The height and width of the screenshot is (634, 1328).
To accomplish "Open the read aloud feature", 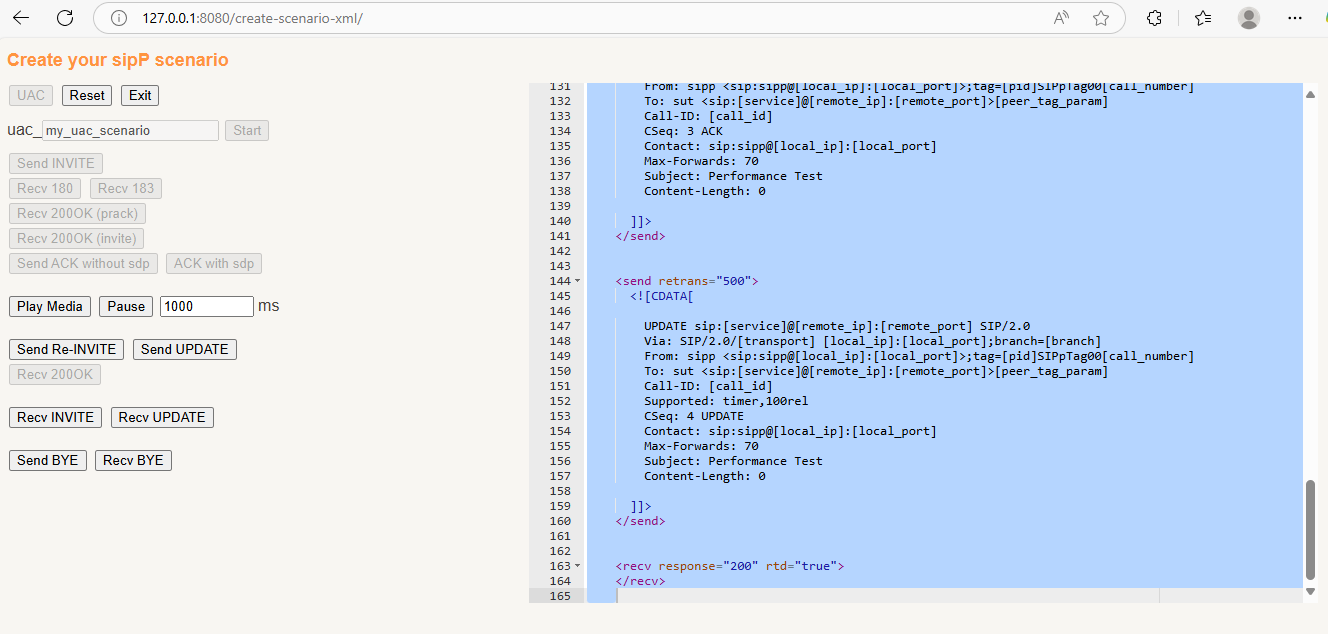I will point(1060,17).
